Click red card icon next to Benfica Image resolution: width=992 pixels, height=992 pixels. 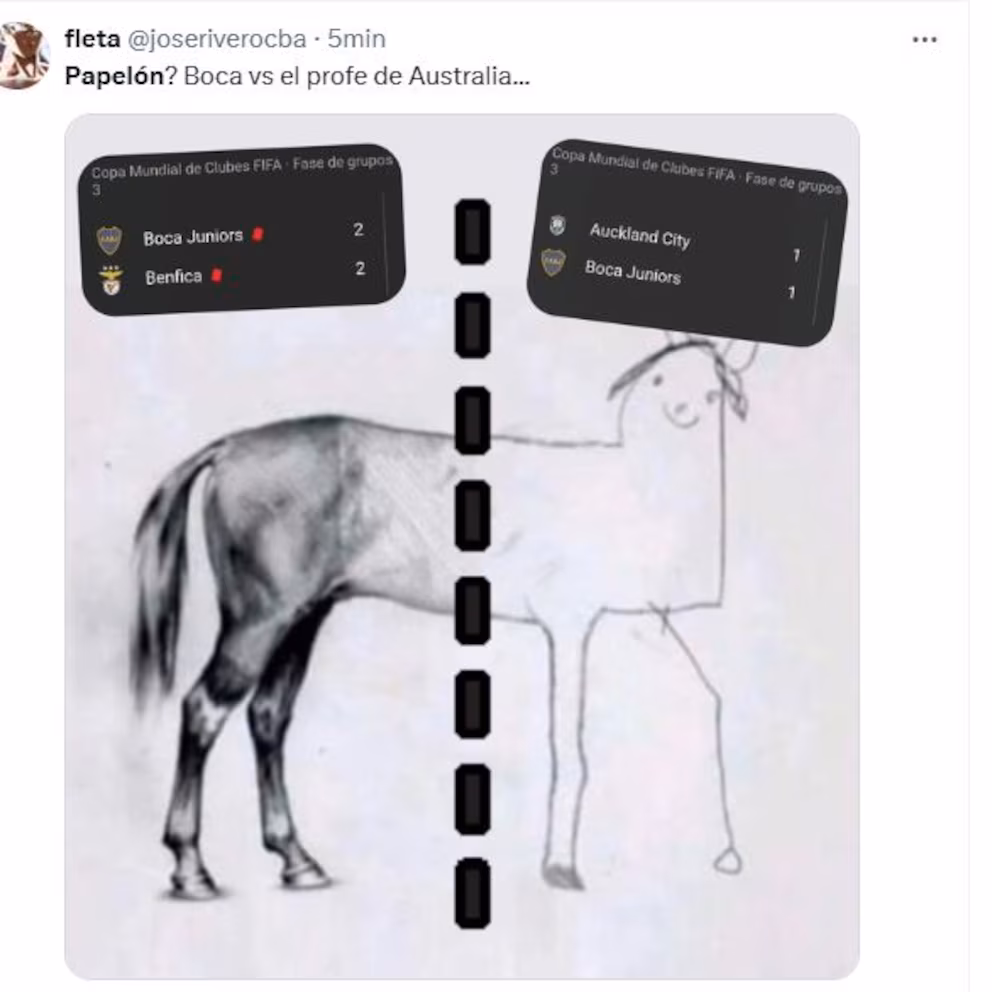click(216, 275)
